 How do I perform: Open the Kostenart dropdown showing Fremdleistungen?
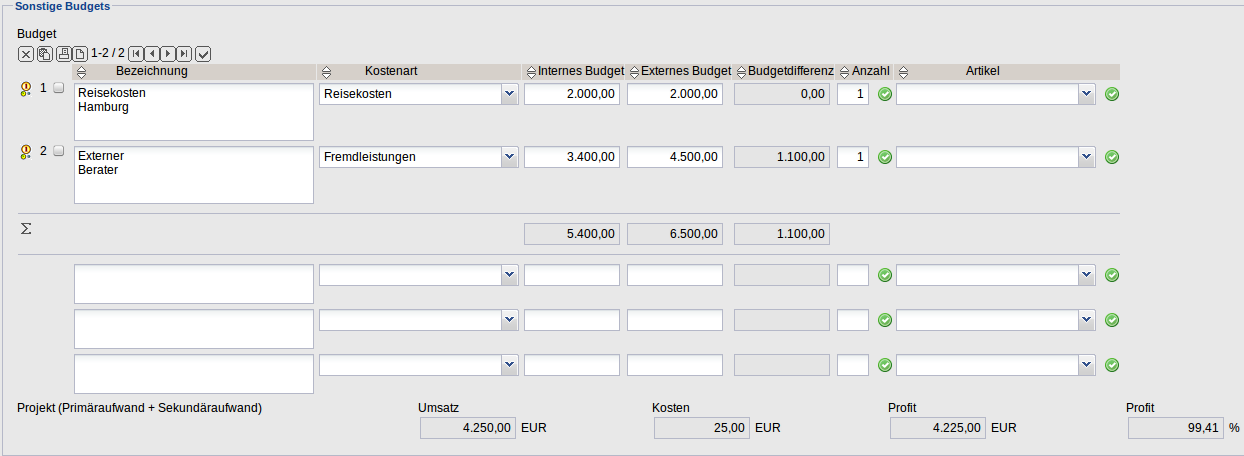(x=509, y=157)
